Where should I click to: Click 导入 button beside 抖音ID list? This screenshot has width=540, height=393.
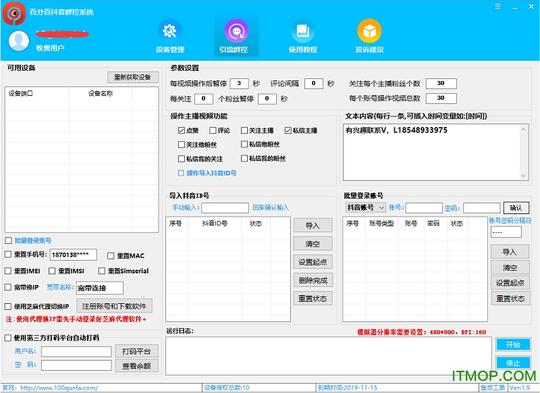[x=313, y=226]
